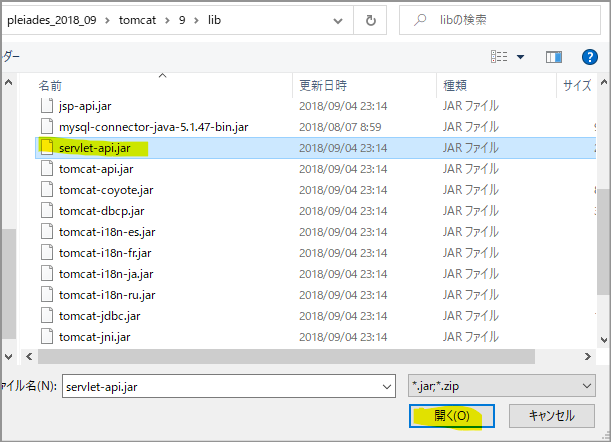
Task: Expand chevron after 9 breadcrumb
Action: 196,21
